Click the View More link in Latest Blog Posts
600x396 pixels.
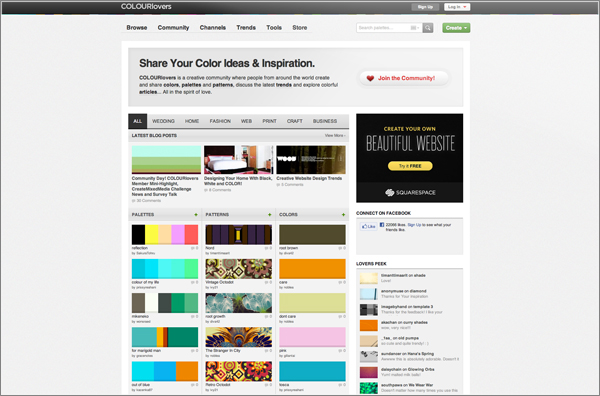[335, 135]
